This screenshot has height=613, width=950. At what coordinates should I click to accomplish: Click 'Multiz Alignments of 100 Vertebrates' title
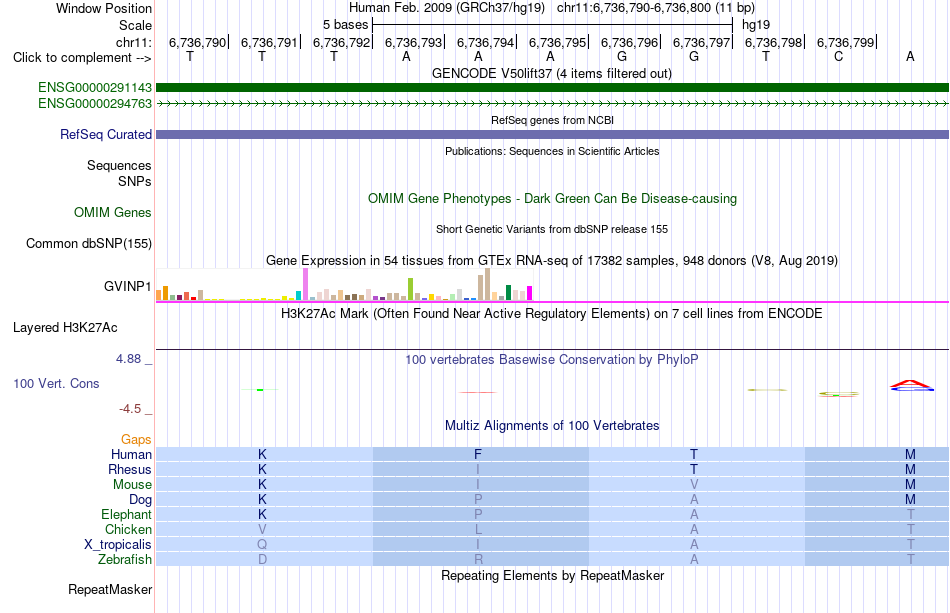point(552,426)
